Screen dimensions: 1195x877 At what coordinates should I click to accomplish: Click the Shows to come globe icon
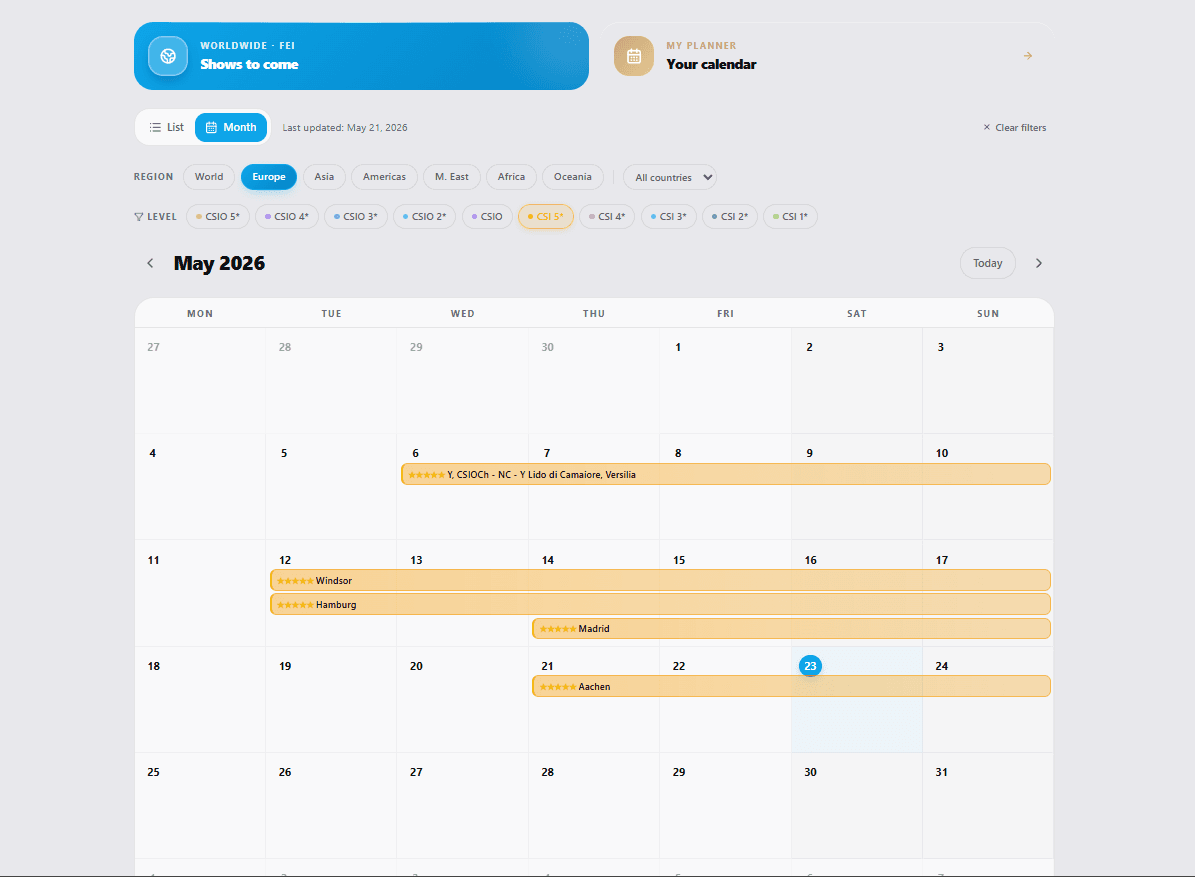(168, 56)
